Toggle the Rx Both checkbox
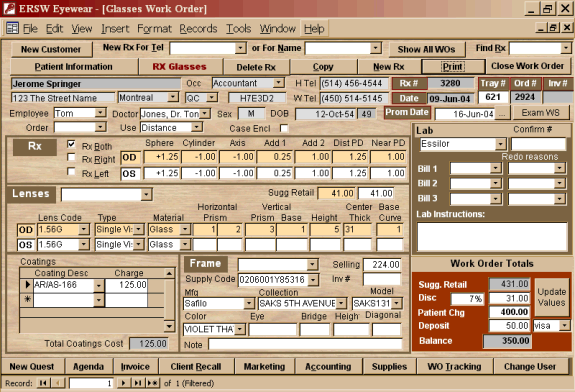 (72, 144)
